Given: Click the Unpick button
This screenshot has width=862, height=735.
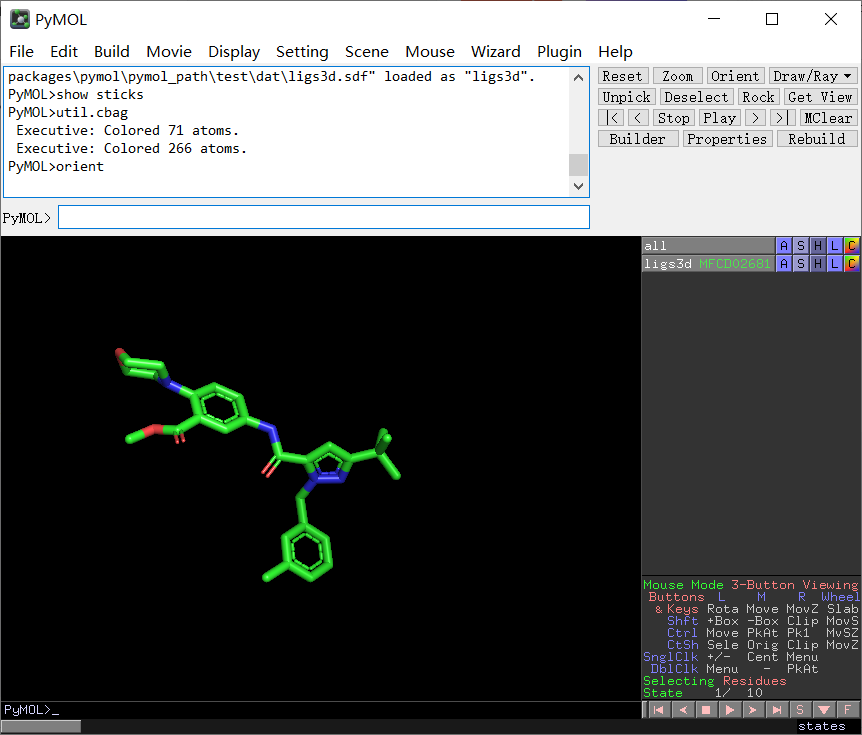Looking at the screenshot, I should 627,97.
